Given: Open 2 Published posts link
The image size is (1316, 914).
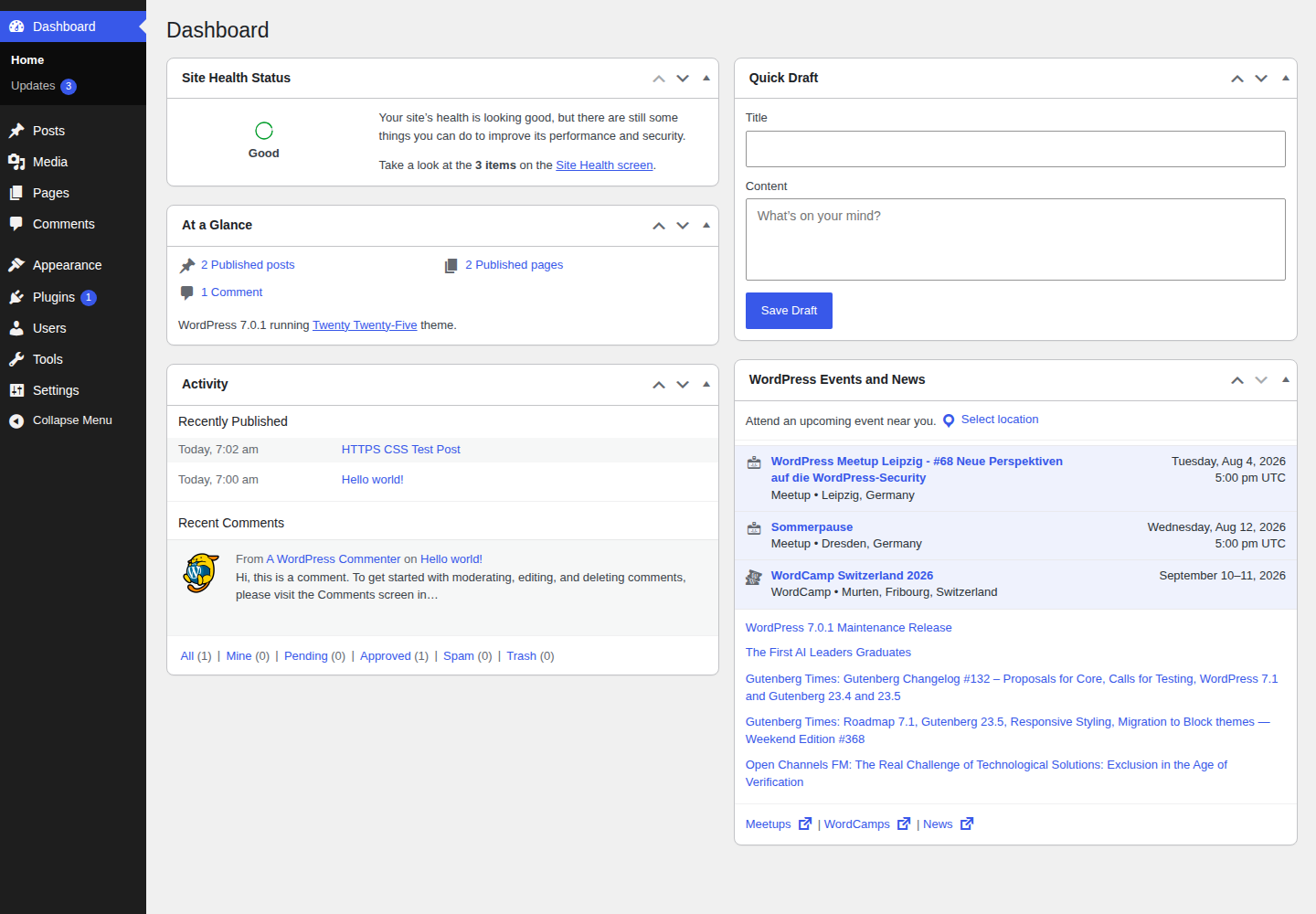Looking at the screenshot, I should [248, 265].
